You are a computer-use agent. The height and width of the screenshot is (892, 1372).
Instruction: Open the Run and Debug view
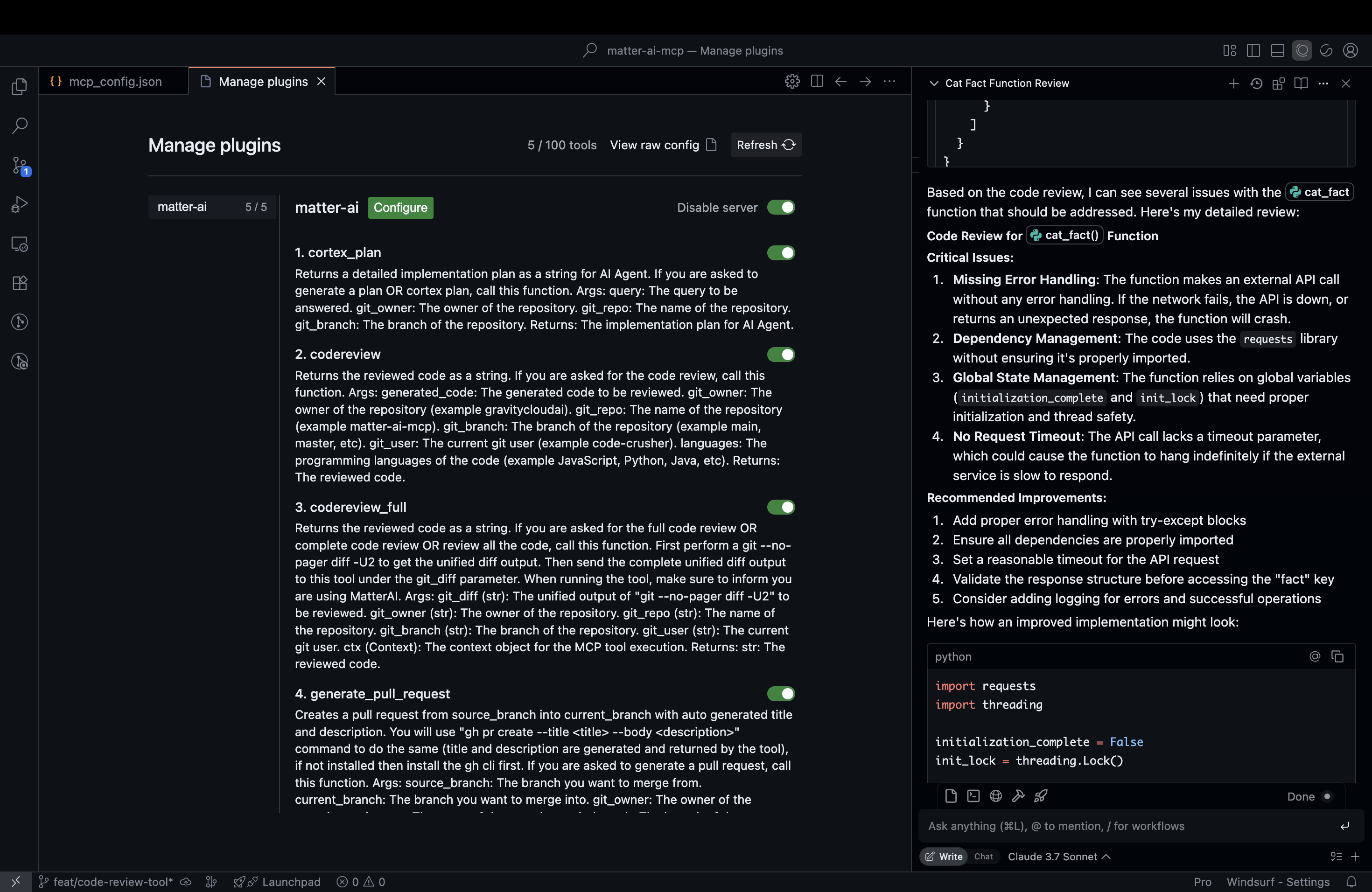(20, 204)
